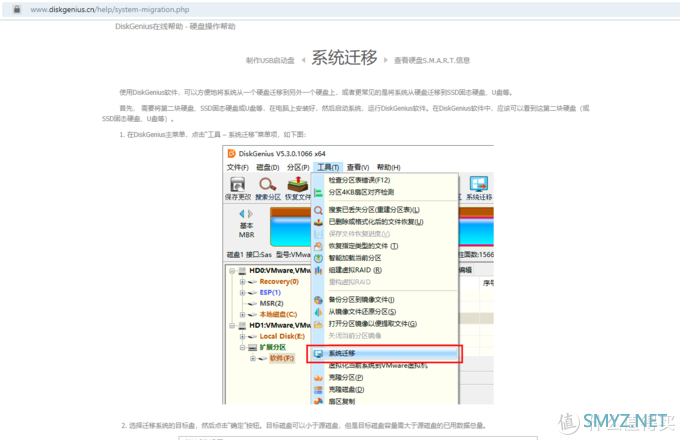Click the 打开分区镜像以便提取文件 folder icon

(x=318, y=324)
